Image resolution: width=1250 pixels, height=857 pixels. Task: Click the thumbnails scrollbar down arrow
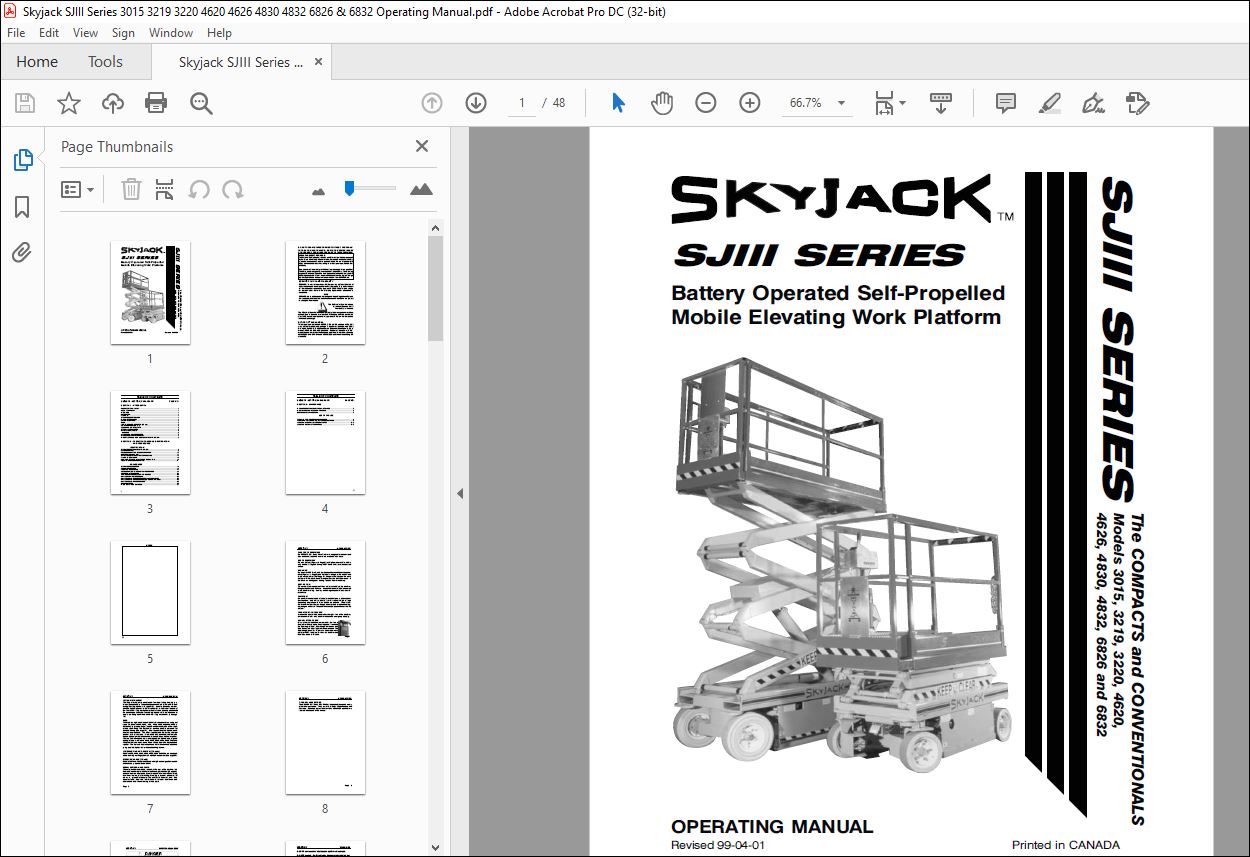pos(435,847)
